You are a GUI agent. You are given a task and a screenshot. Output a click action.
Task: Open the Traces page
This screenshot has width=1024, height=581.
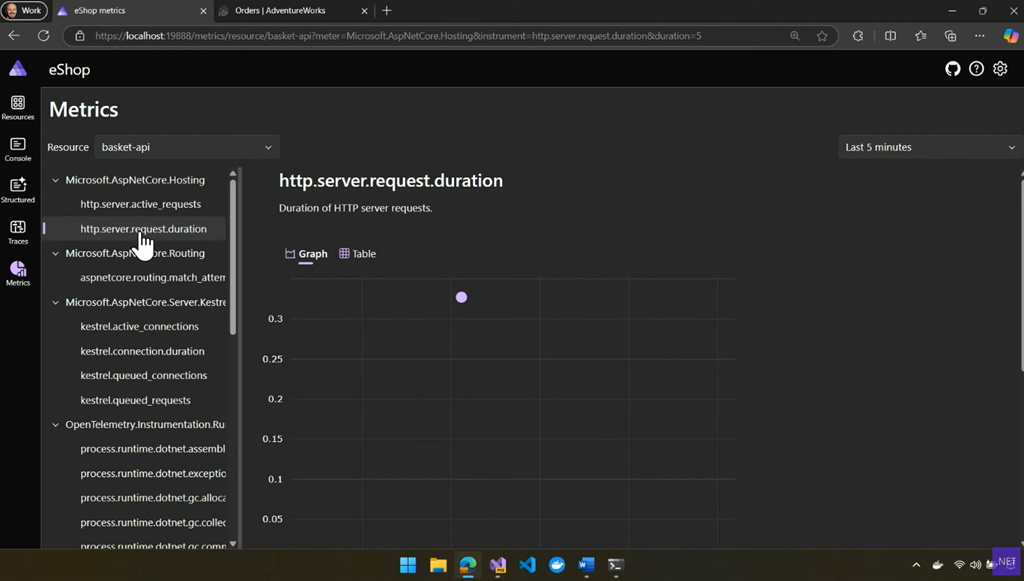(x=18, y=232)
